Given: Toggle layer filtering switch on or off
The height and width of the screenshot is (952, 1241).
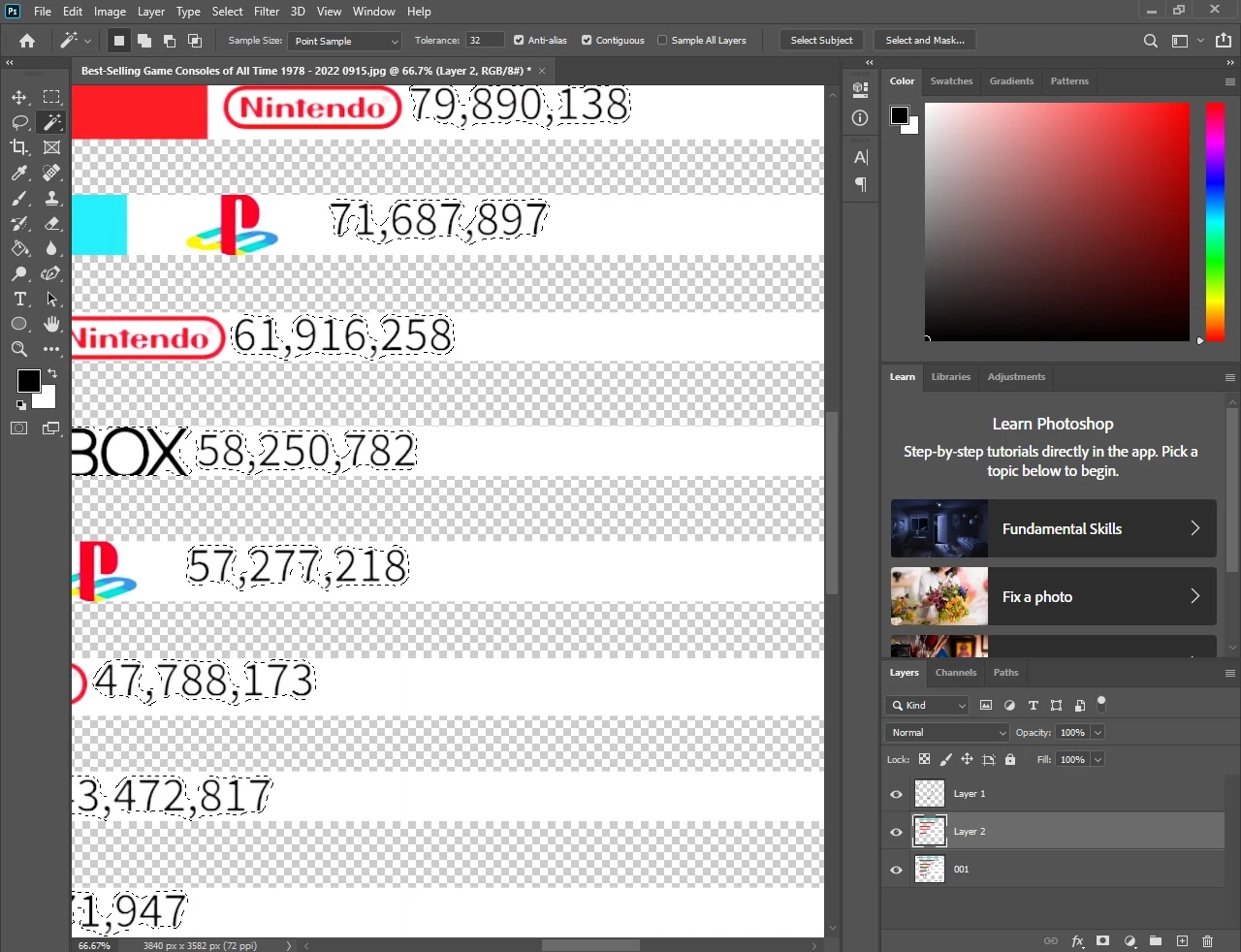Looking at the screenshot, I should click(1101, 704).
